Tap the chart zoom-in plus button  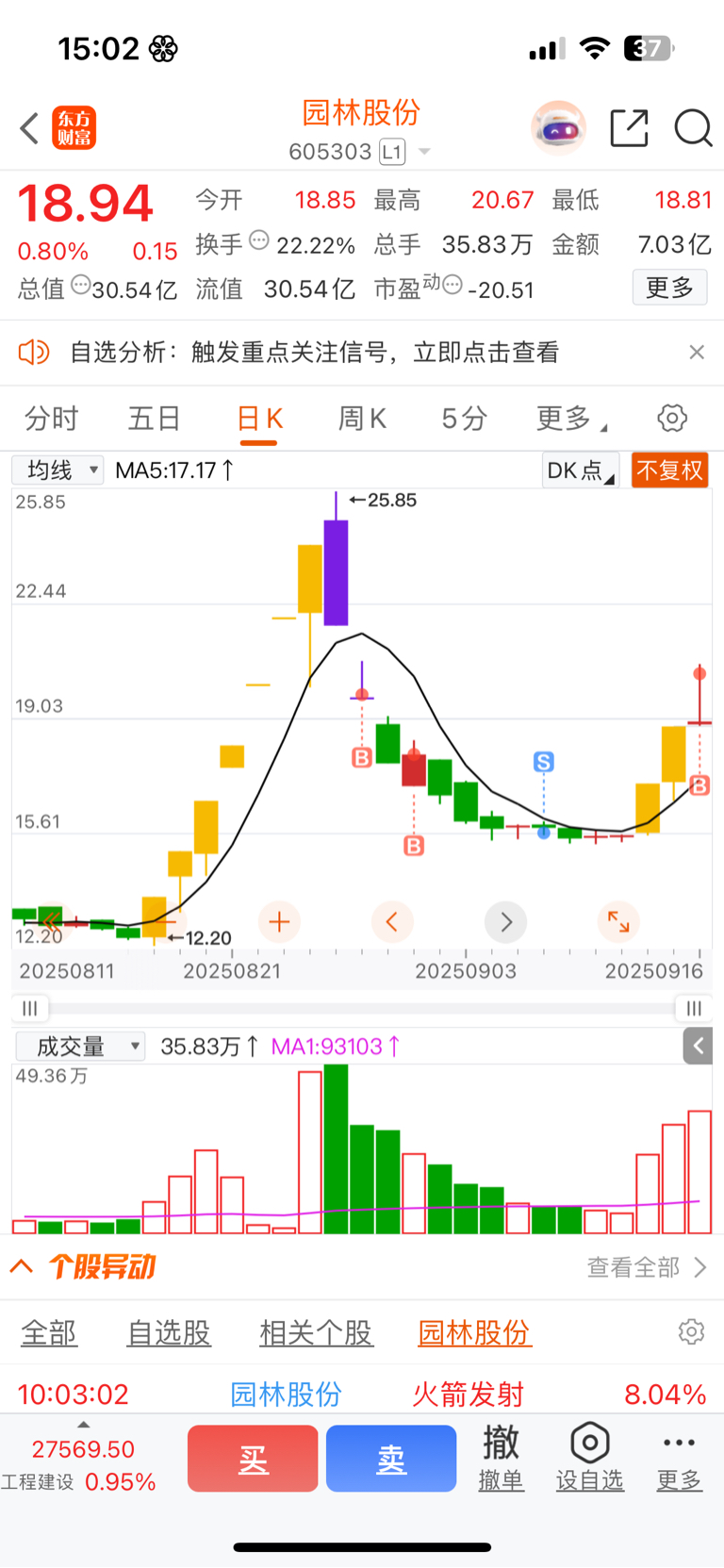click(279, 921)
